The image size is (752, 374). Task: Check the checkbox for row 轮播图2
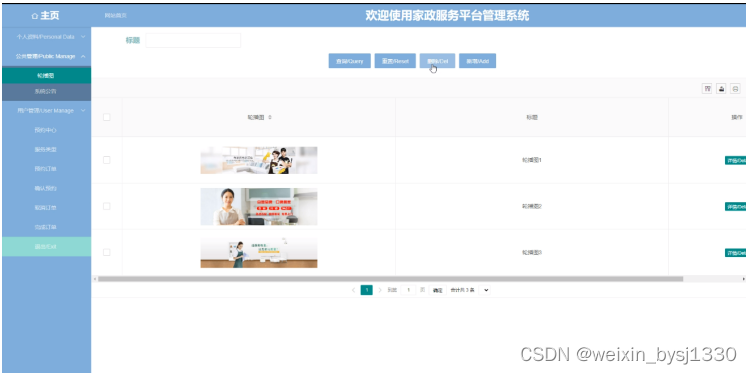(x=106, y=206)
